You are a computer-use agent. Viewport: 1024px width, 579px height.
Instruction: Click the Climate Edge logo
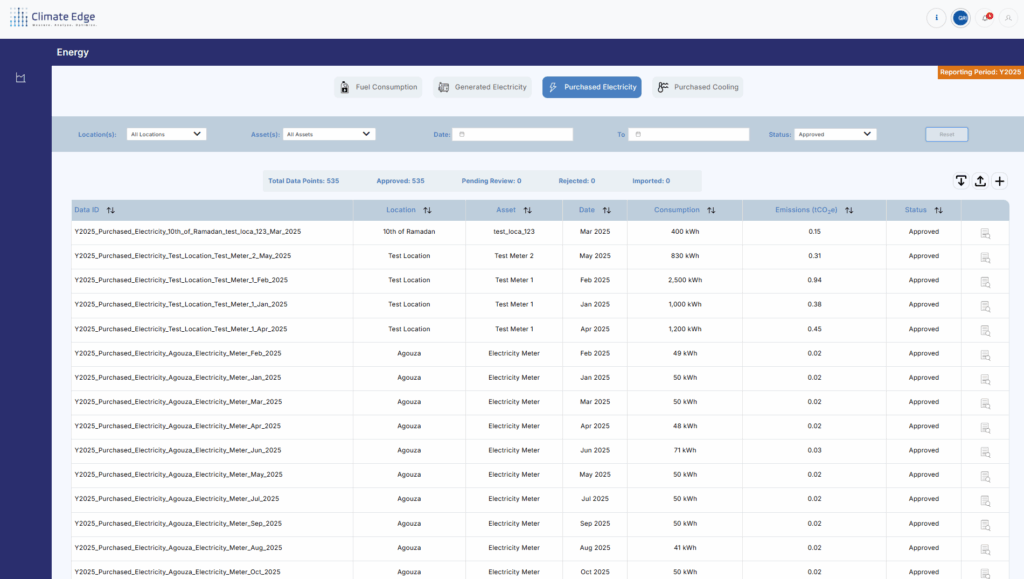click(x=53, y=18)
